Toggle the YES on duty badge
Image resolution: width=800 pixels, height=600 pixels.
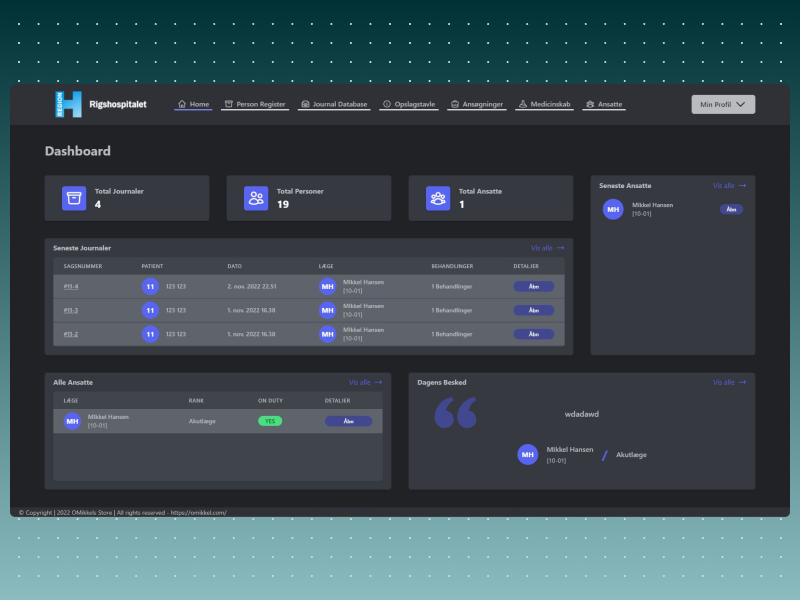click(270, 421)
